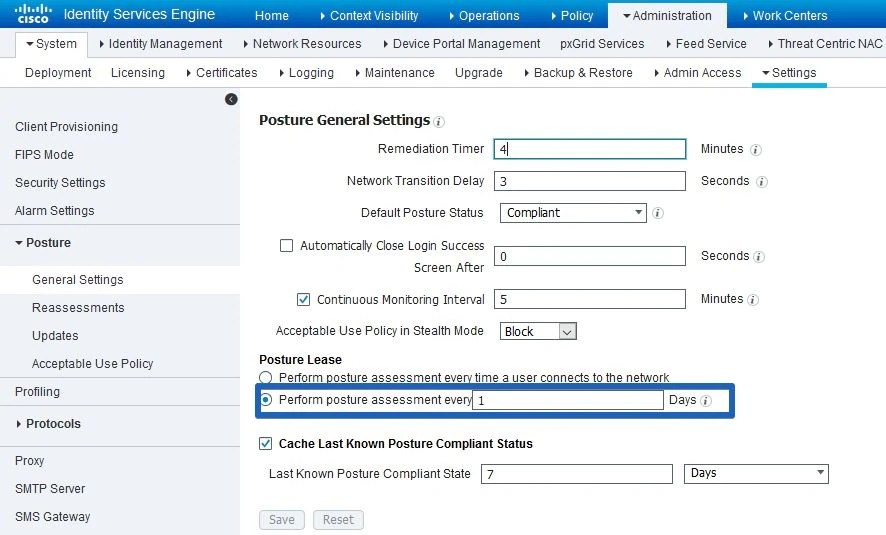Select posture assessment every time user connects
886x535 pixels.
pyautogui.click(x=266, y=377)
